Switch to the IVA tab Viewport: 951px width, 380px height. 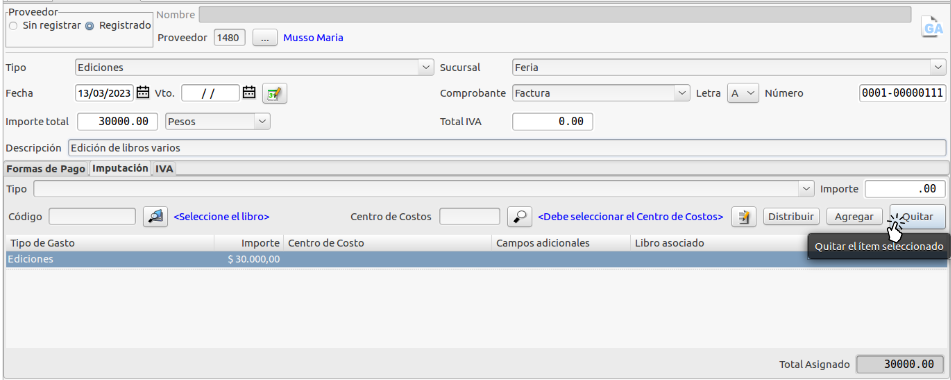coord(164,169)
